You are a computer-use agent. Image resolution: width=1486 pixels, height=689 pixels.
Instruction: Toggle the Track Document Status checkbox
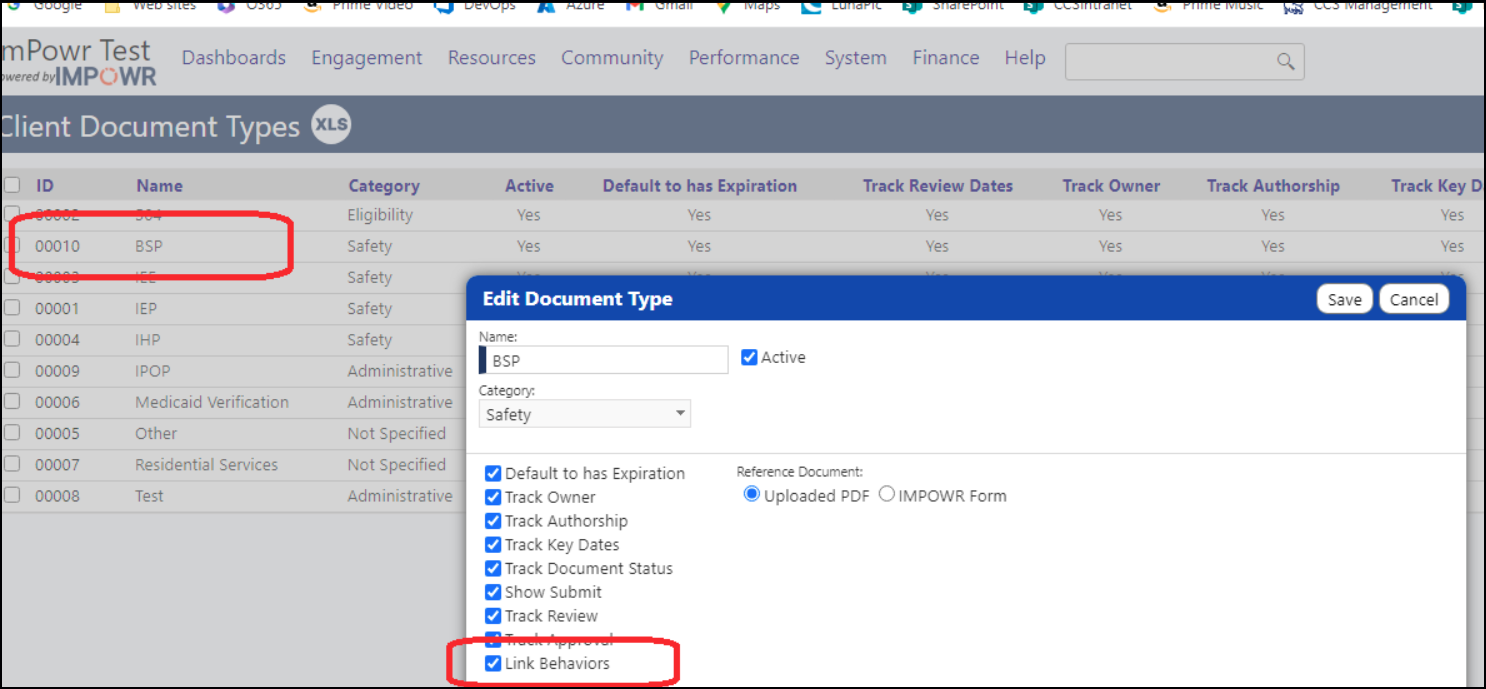[493, 568]
